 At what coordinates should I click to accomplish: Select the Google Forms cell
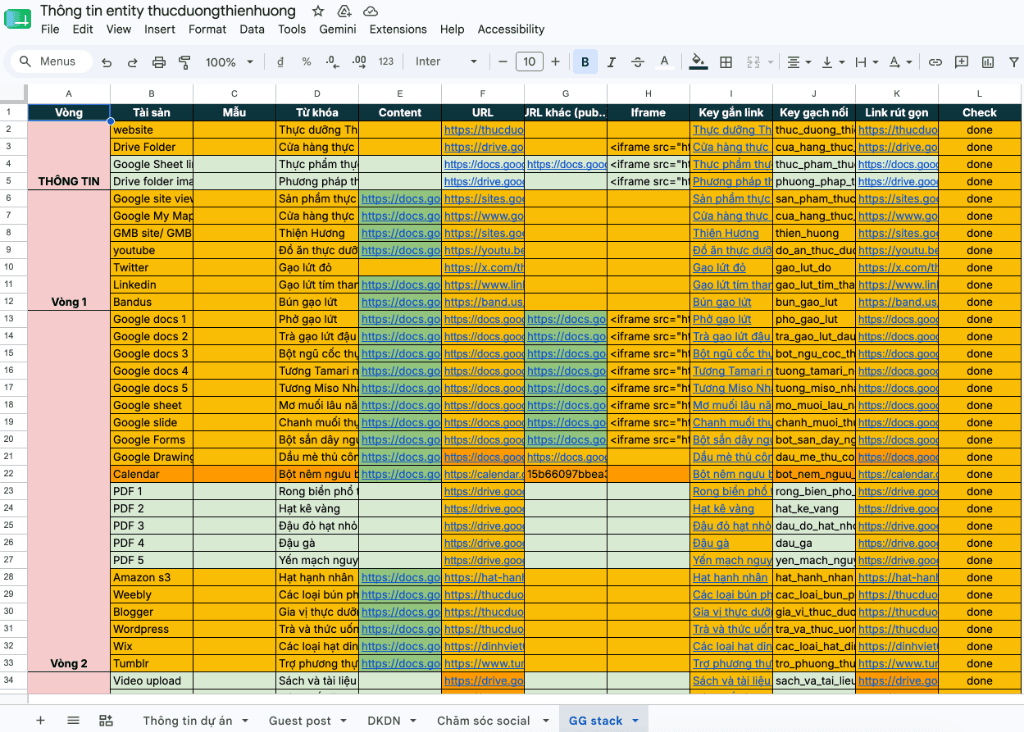tap(152, 439)
